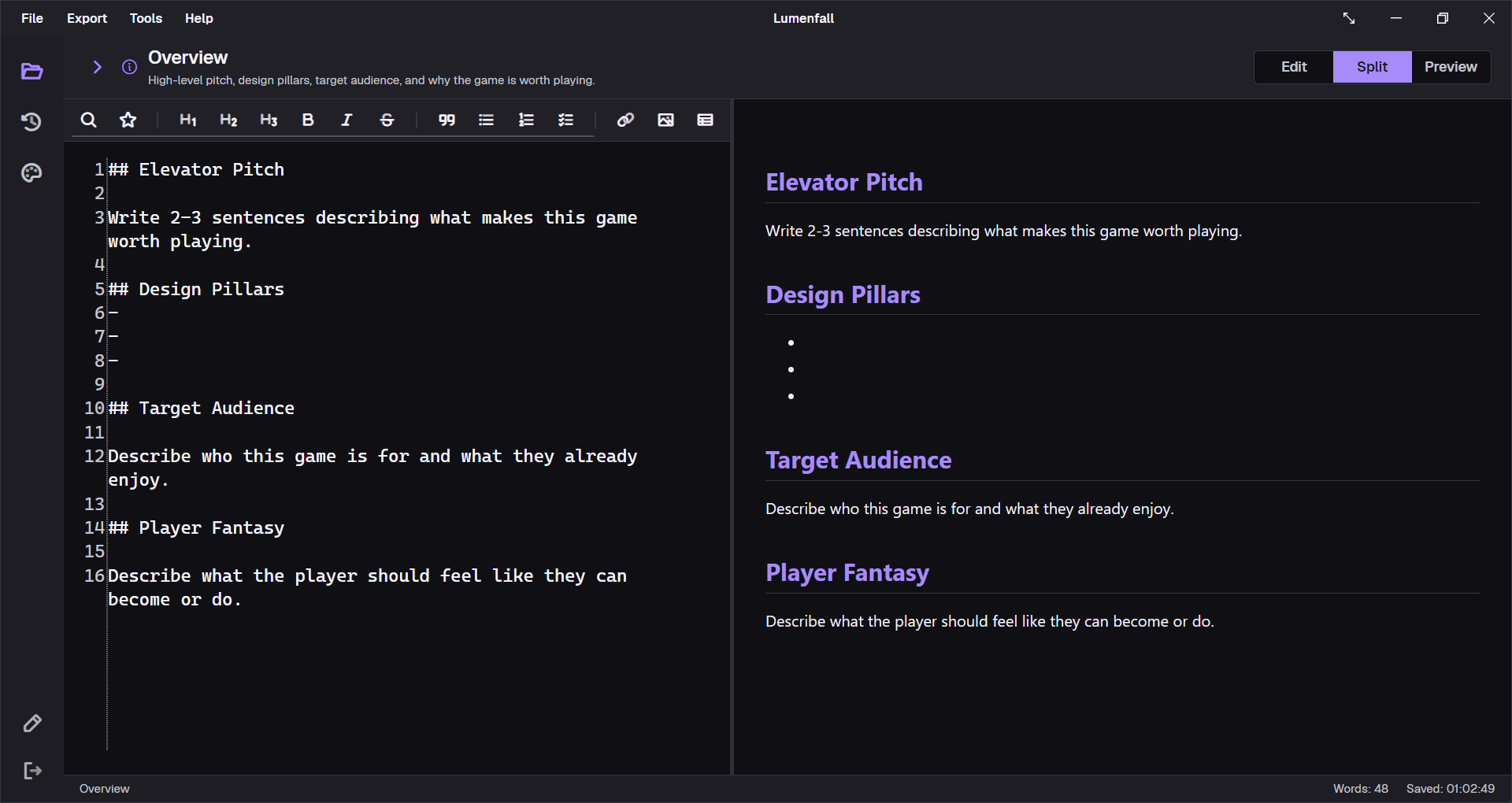
Task: Click the Overview label in status bar
Action: pyautogui.click(x=104, y=789)
